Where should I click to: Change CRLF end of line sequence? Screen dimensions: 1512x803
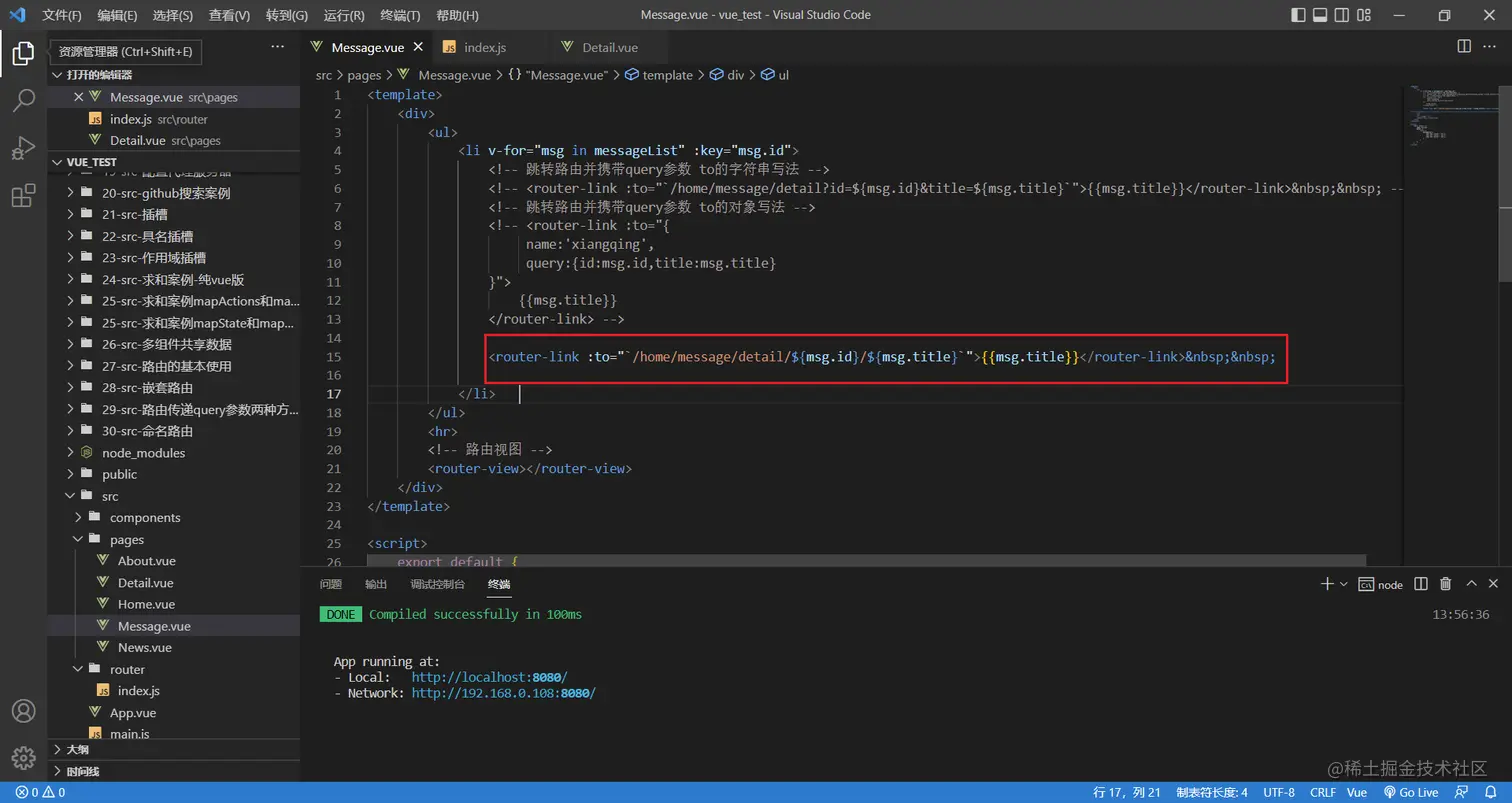click(1323, 792)
